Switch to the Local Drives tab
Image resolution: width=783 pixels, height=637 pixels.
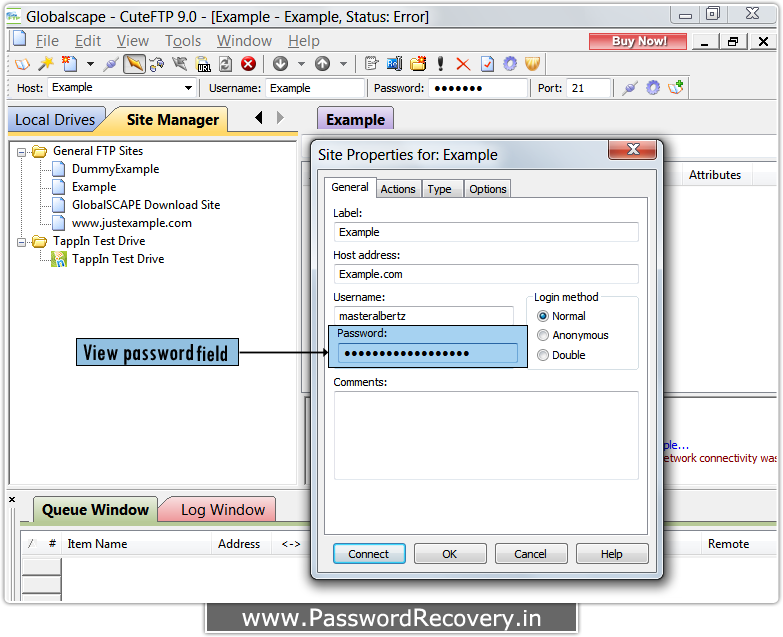[x=55, y=120]
